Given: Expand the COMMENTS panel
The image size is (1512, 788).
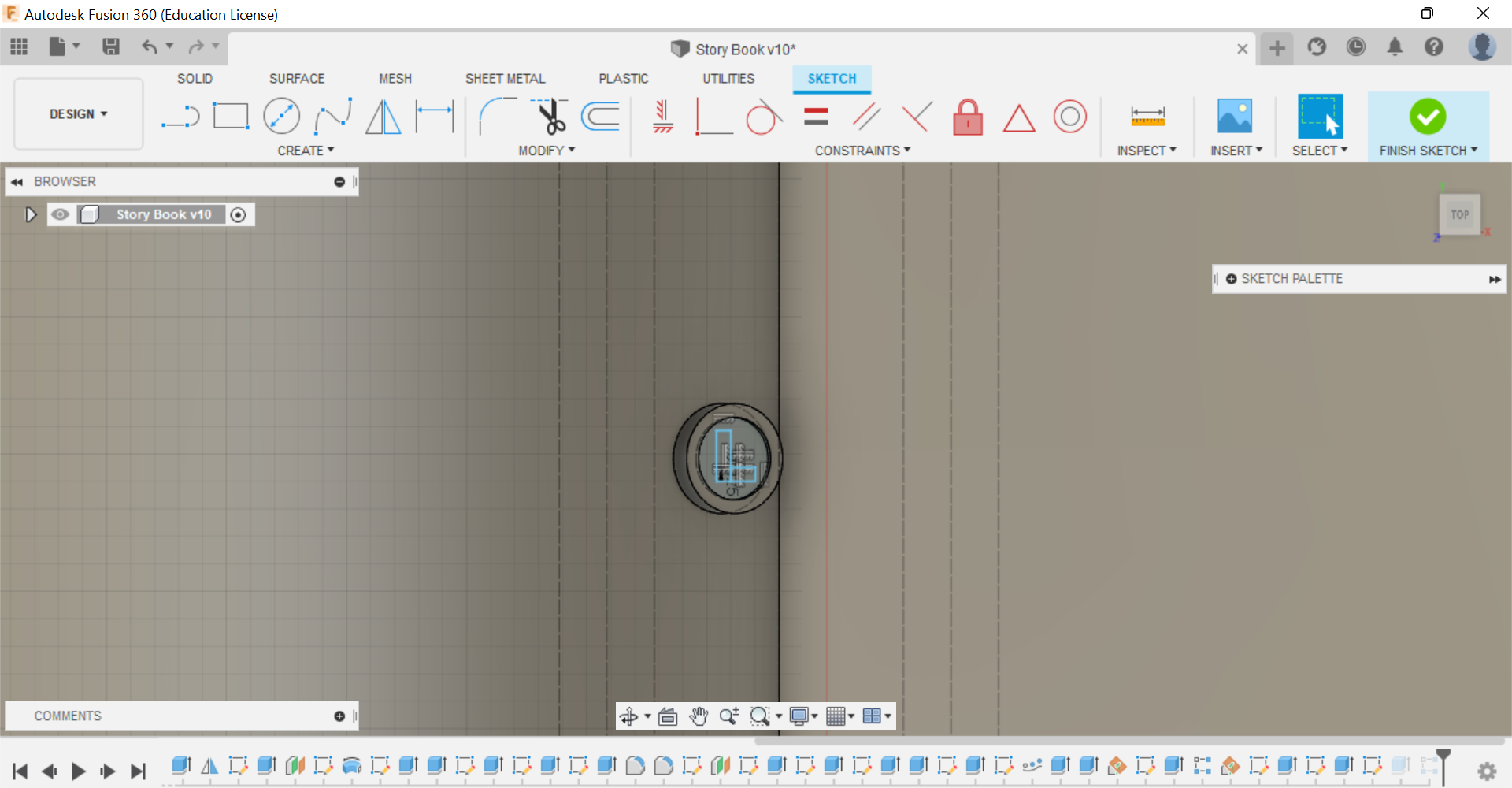Looking at the screenshot, I should pos(339,716).
